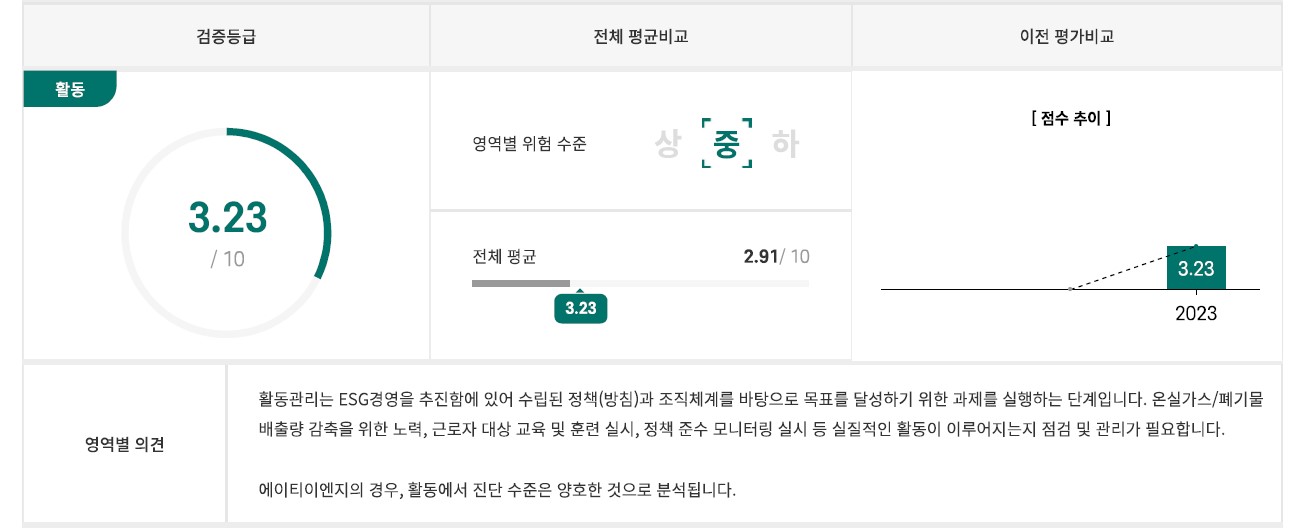Click the 에이티이엔지의 경우 analysis sentence
Screen dimensions: 1303x528
coord(497,490)
